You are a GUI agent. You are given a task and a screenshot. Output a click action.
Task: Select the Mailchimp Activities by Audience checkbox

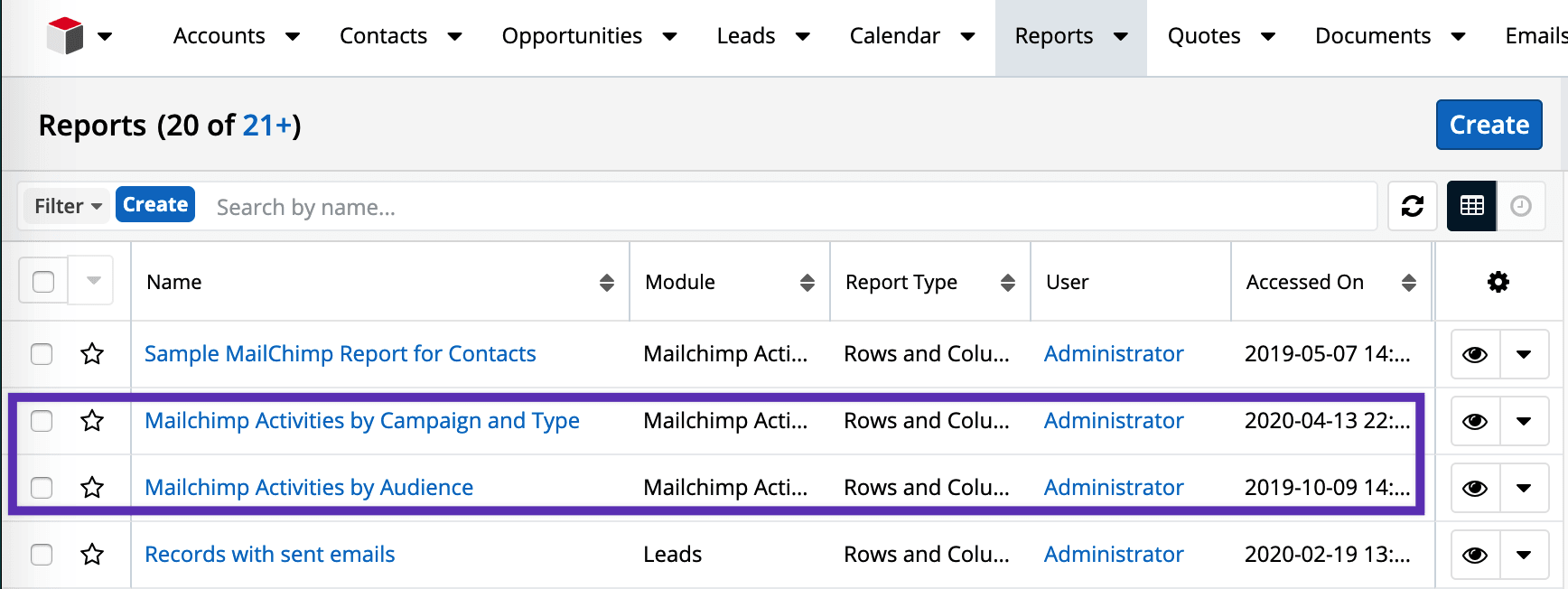[42, 487]
